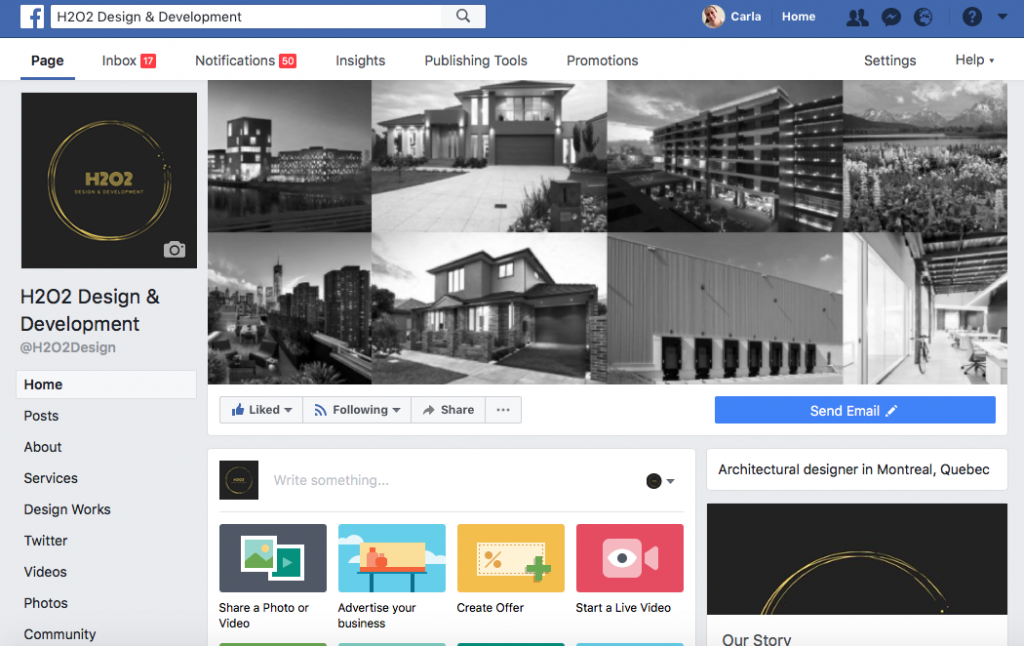1024x646 pixels.
Task: Open Photos in the sidebar
Action: click(46, 603)
